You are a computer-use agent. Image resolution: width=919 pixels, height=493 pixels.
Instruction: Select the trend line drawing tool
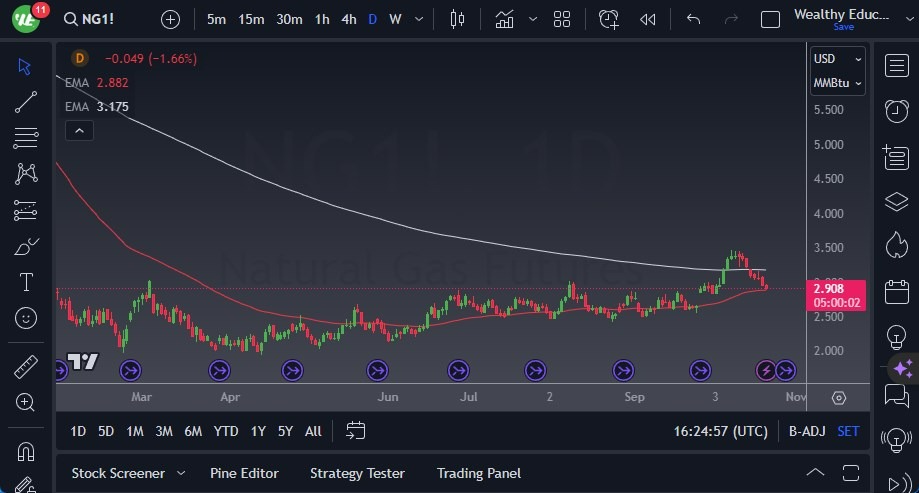pyautogui.click(x=26, y=102)
